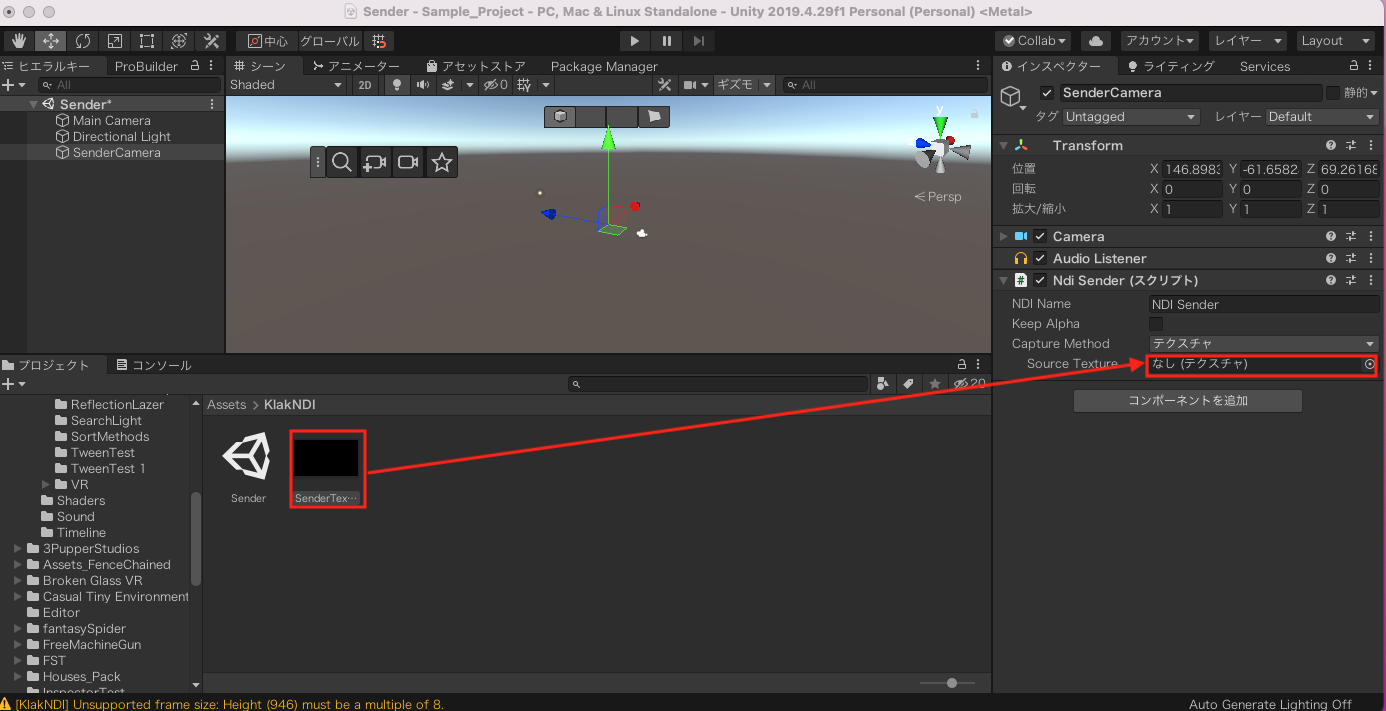The width and height of the screenshot is (1386, 711).
Task: Open the Layout dropdown
Action: (x=1335, y=41)
